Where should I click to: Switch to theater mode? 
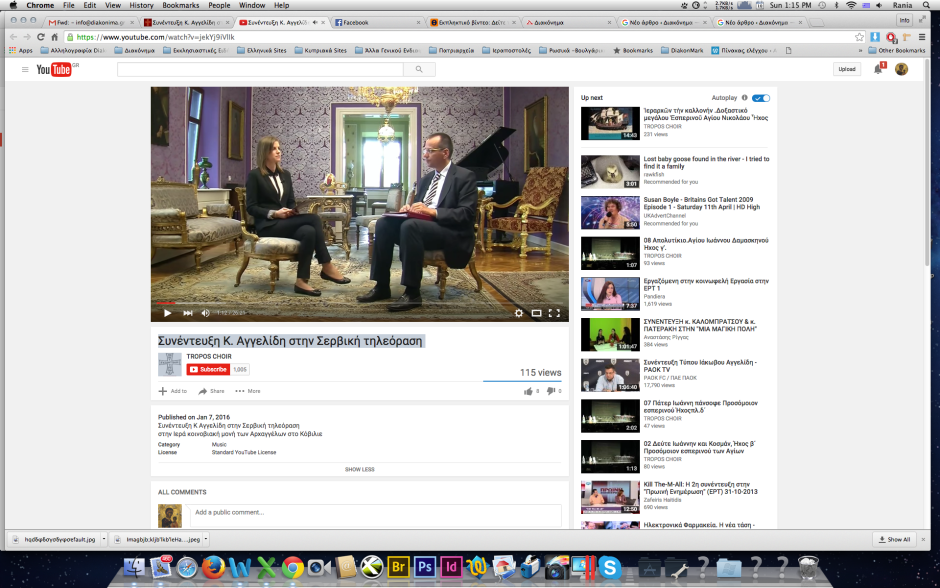pyautogui.click(x=536, y=313)
